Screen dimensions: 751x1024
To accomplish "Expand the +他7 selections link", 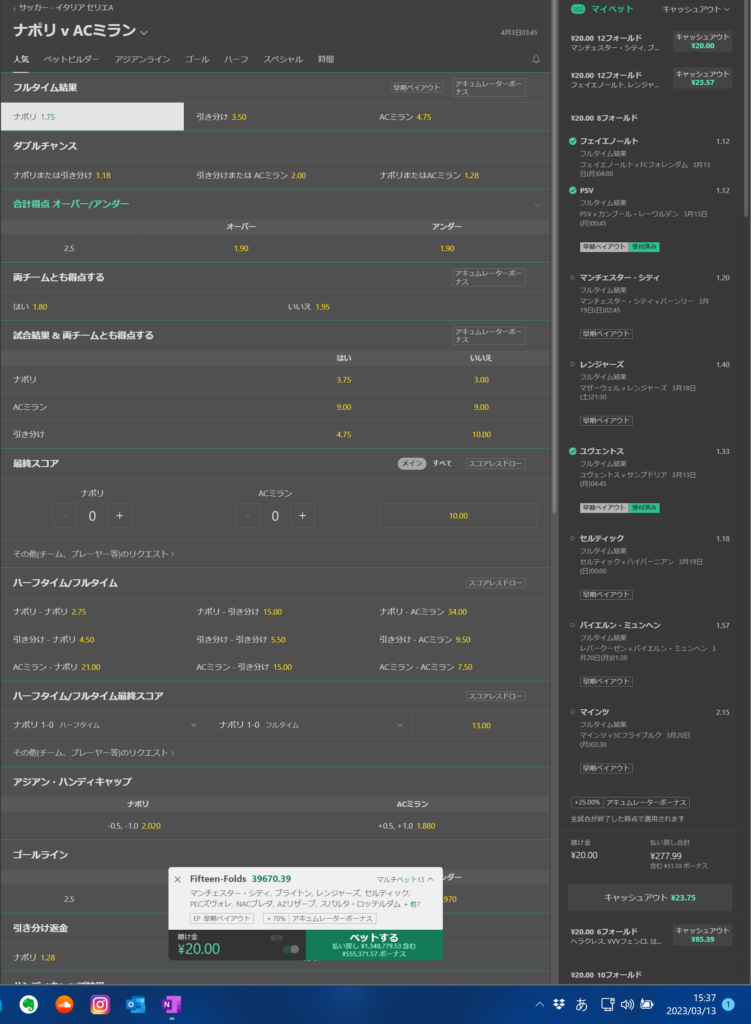I will [x=412, y=904].
